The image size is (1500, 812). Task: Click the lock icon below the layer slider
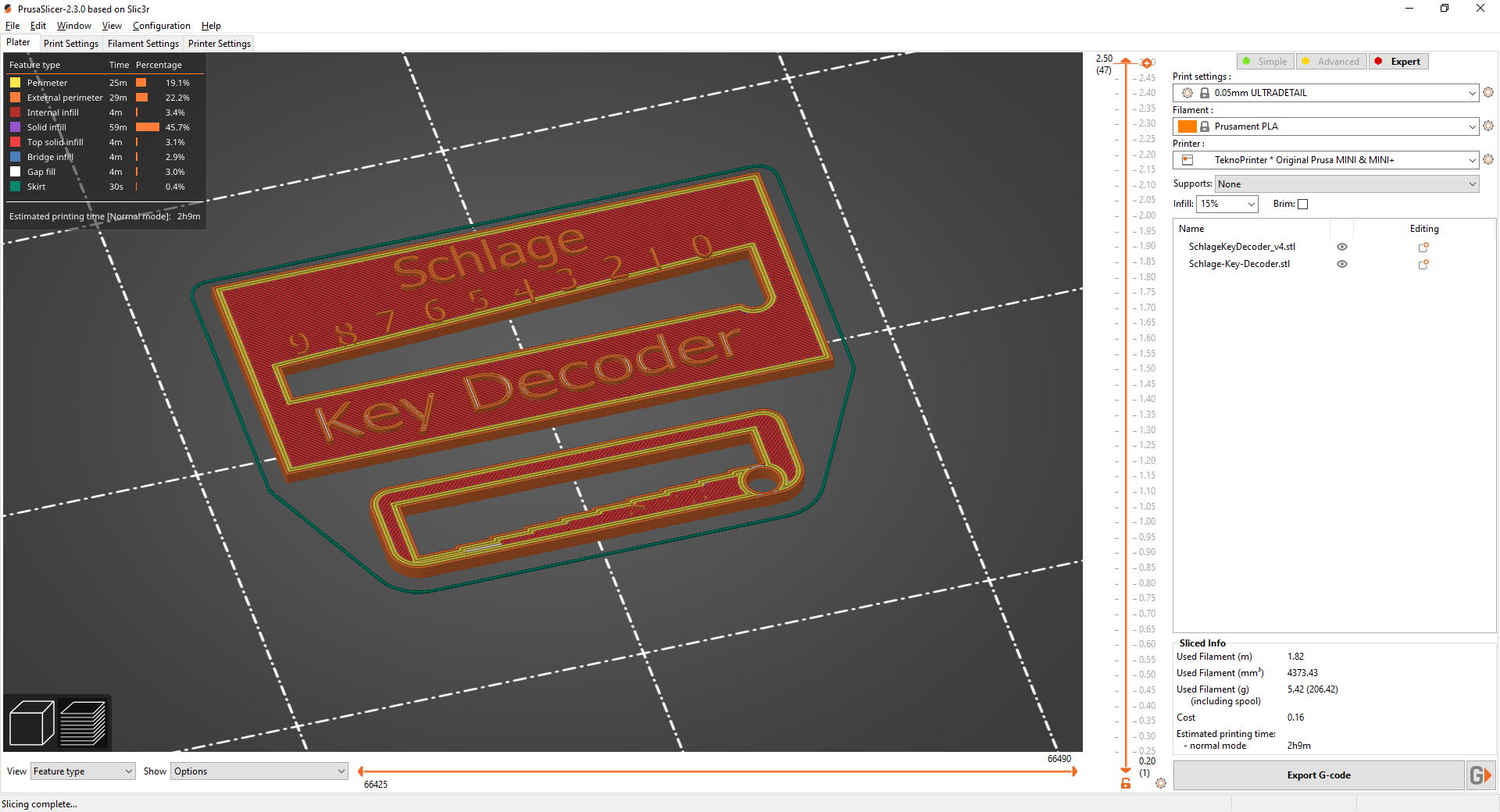1126,783
